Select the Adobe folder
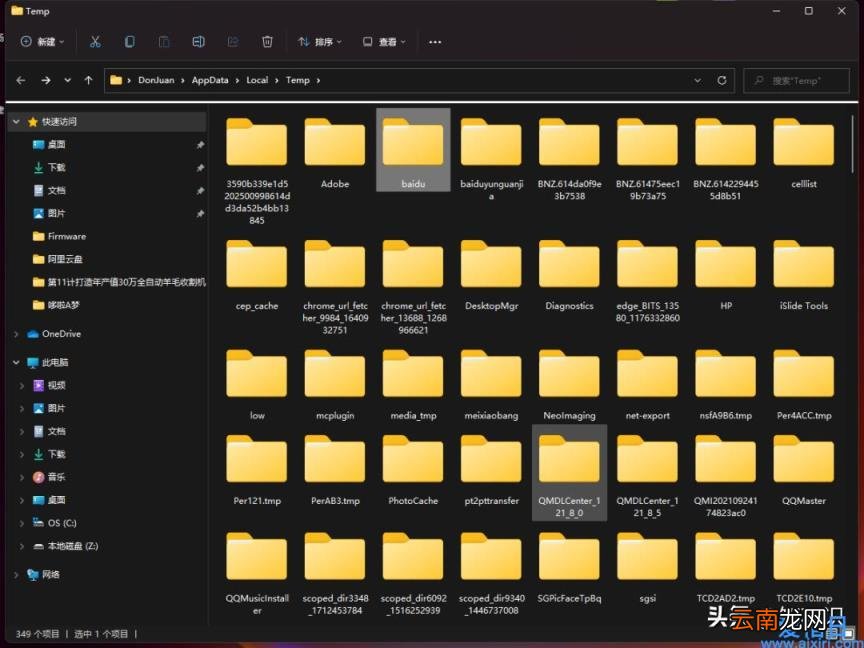 (335, 153)
